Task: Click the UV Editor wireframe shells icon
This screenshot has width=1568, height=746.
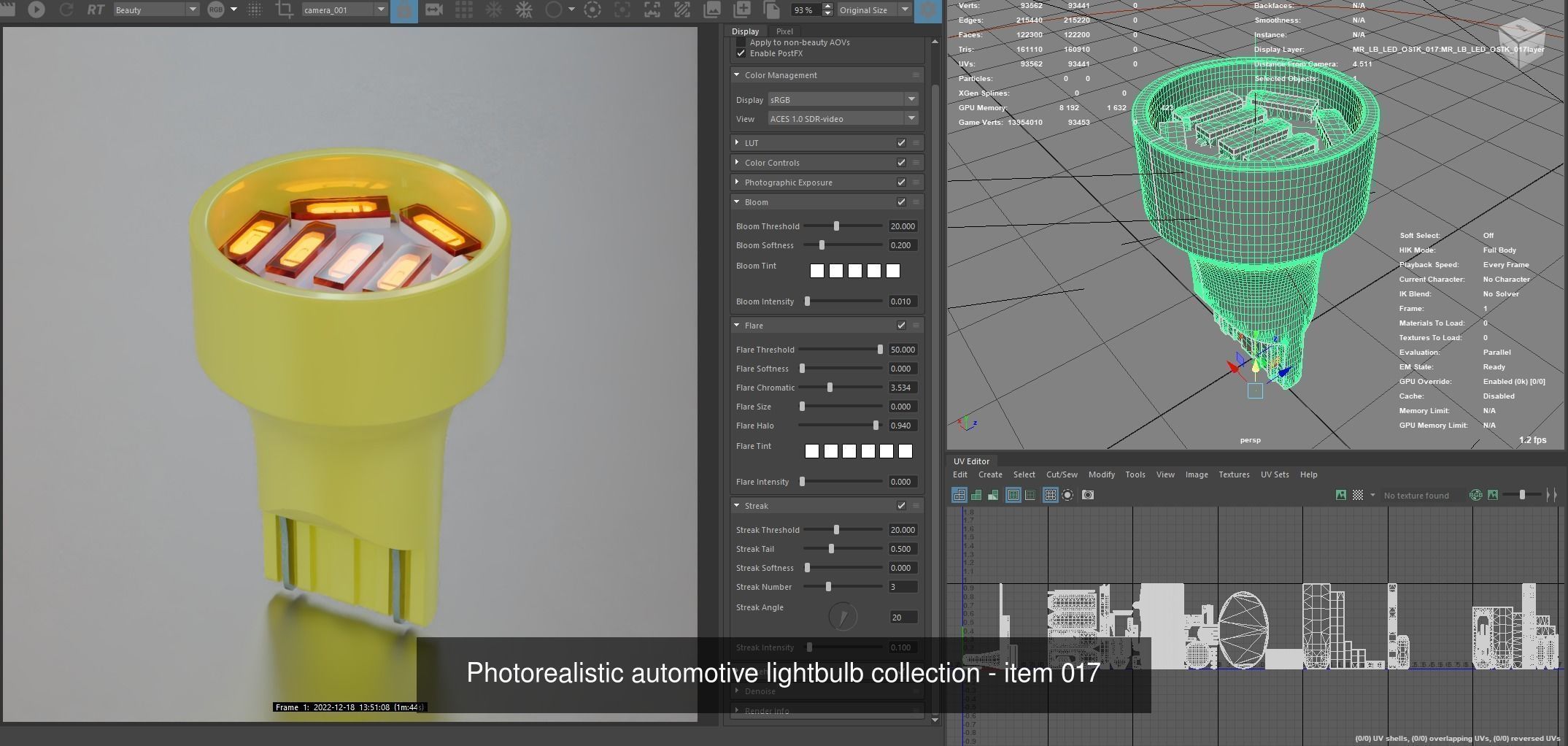Action: [959, 495]
